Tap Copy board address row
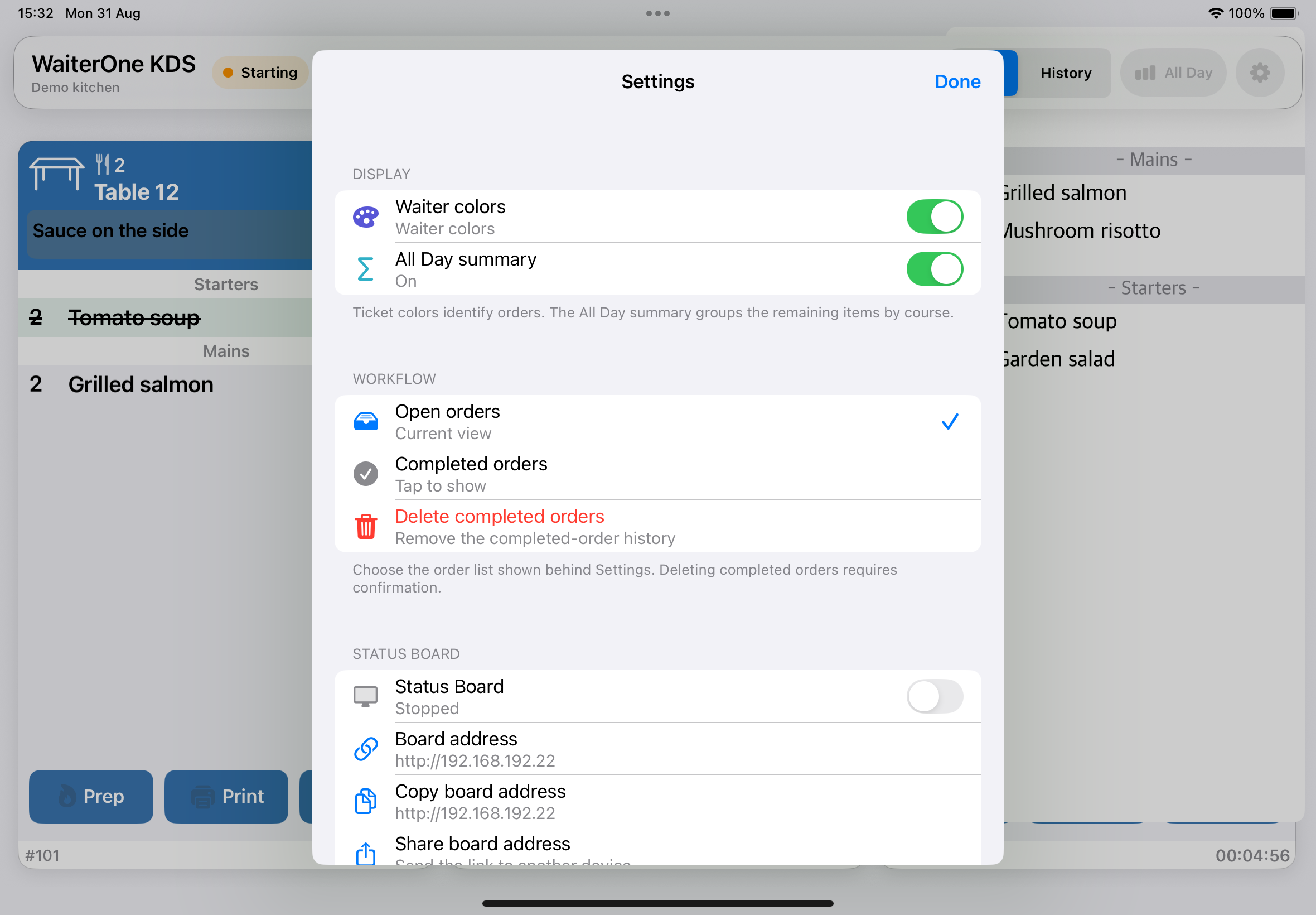The height and width of the screenshot is (915, 1316). pyautogui.click(x=657, y=801)
